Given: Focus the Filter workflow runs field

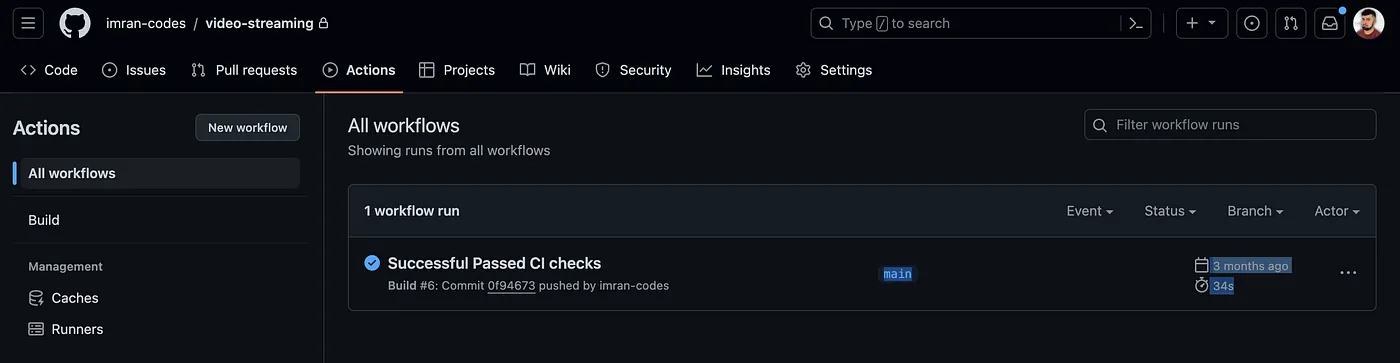Looking at the screenshot, I should 1230,125.
